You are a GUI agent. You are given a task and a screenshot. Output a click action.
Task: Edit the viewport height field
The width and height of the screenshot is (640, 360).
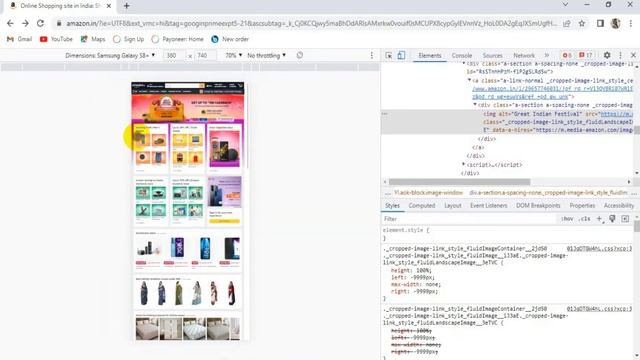pos(205,55)
